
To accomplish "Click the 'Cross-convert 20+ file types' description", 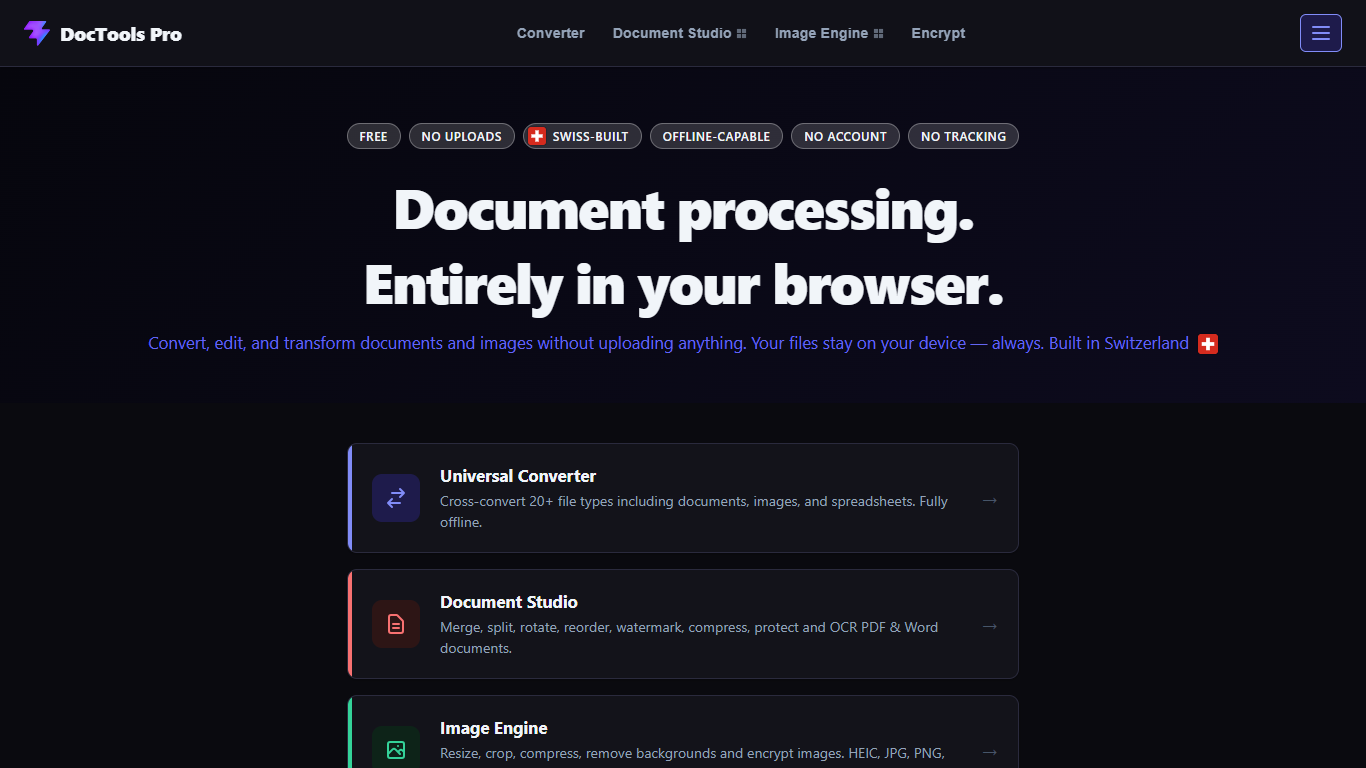I will (x=694, y=512).
